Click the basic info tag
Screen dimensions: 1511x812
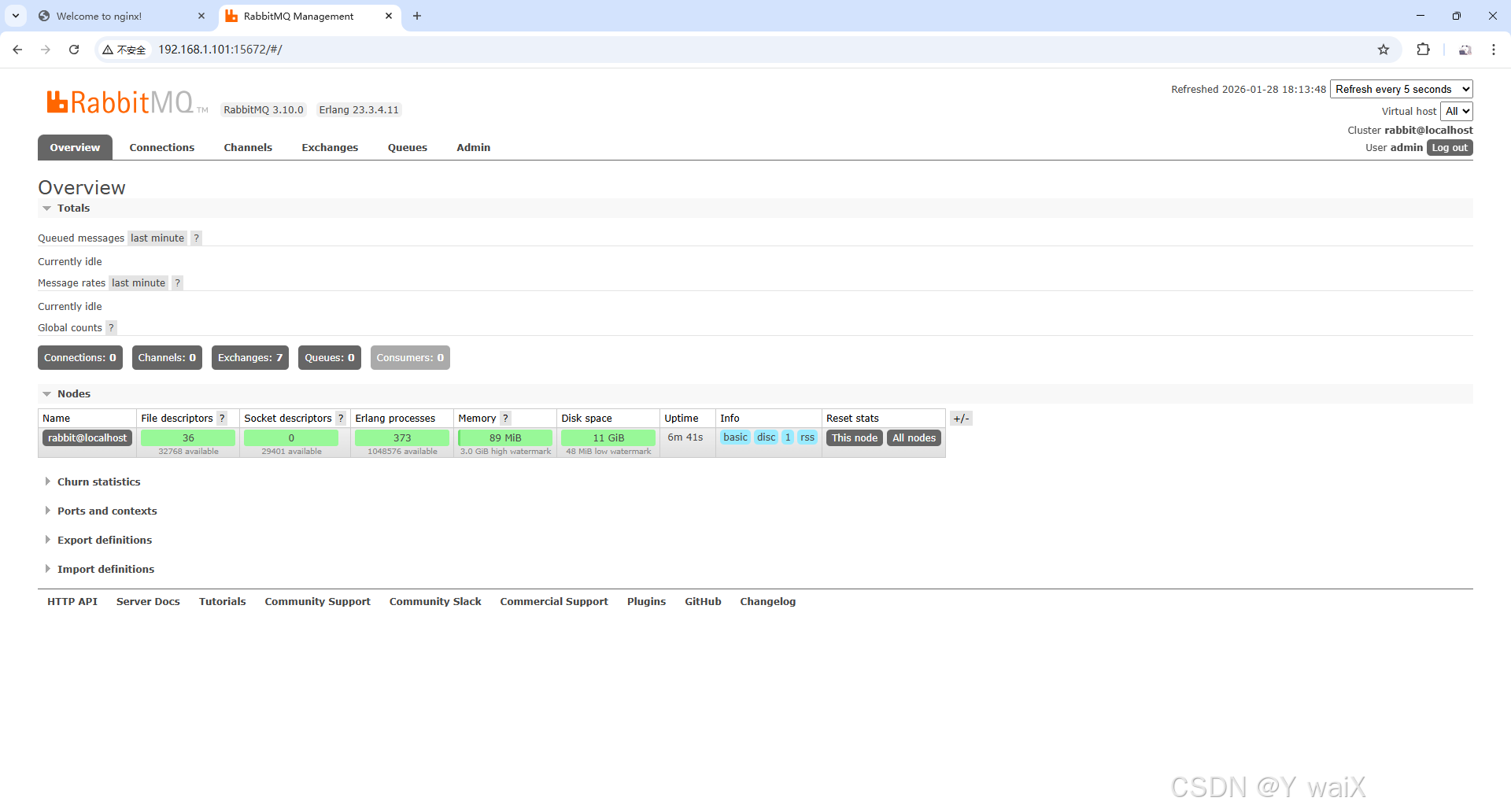click(736, 437)
